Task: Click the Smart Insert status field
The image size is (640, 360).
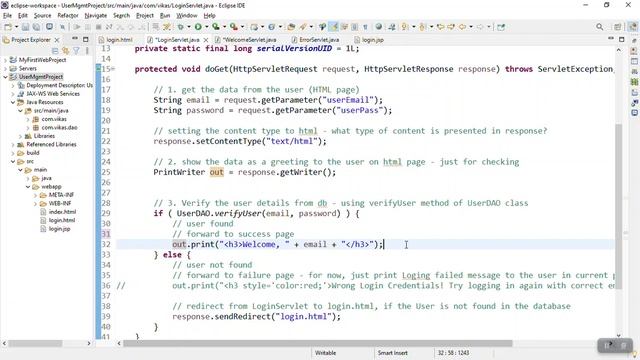Action: 393,353
